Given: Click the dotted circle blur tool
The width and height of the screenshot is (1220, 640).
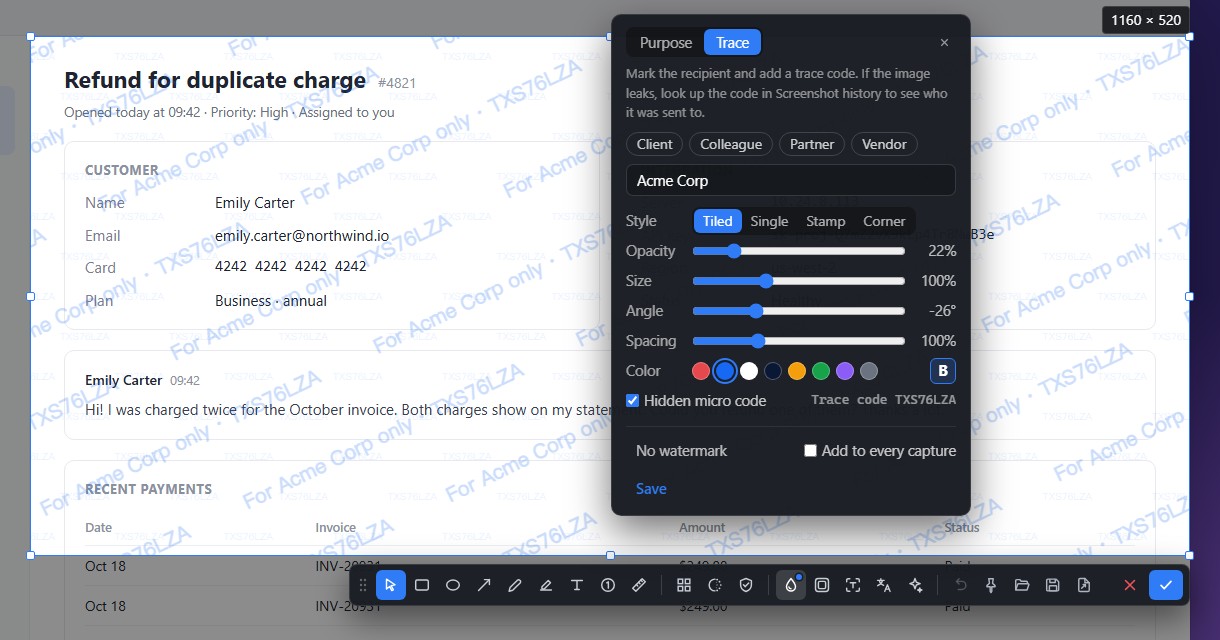Looking at the screenshot, I should click(x=715, y=585).
